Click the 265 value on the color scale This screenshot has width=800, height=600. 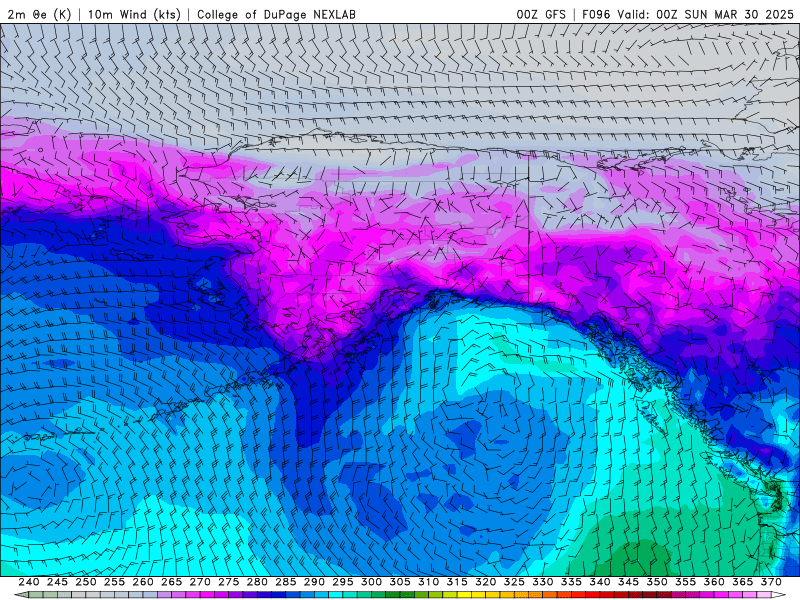coord(171,582)
